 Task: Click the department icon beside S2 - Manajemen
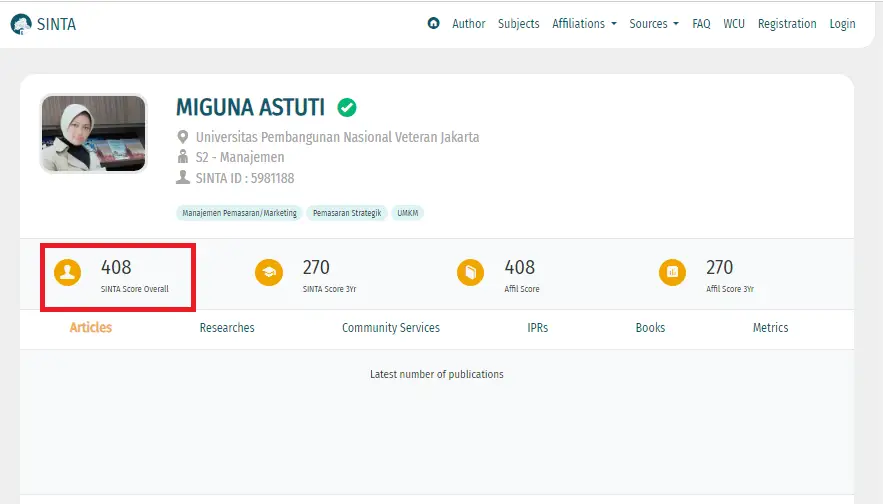pyautogui.click(x=182, y=157)
